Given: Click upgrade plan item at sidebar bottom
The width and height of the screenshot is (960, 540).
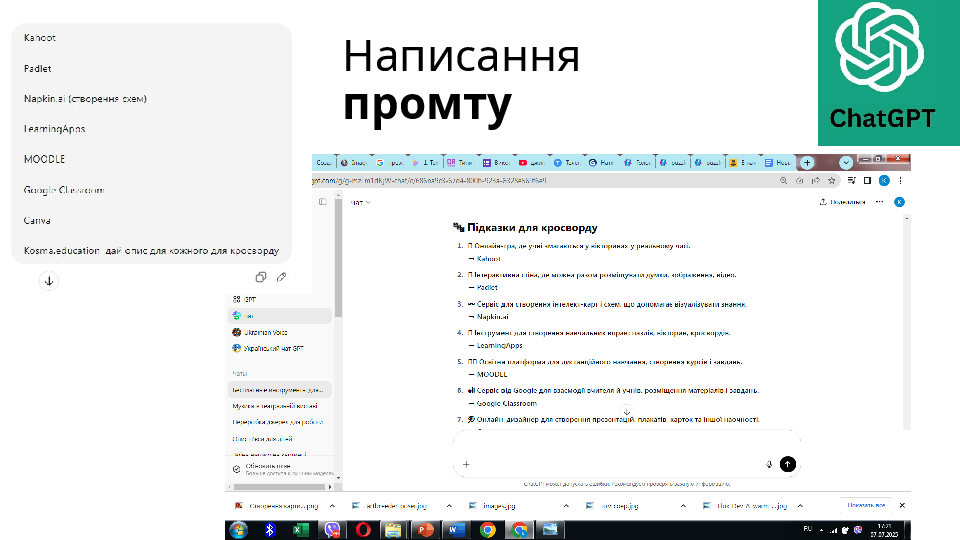Looking at the screenshot, I should 280,469.
